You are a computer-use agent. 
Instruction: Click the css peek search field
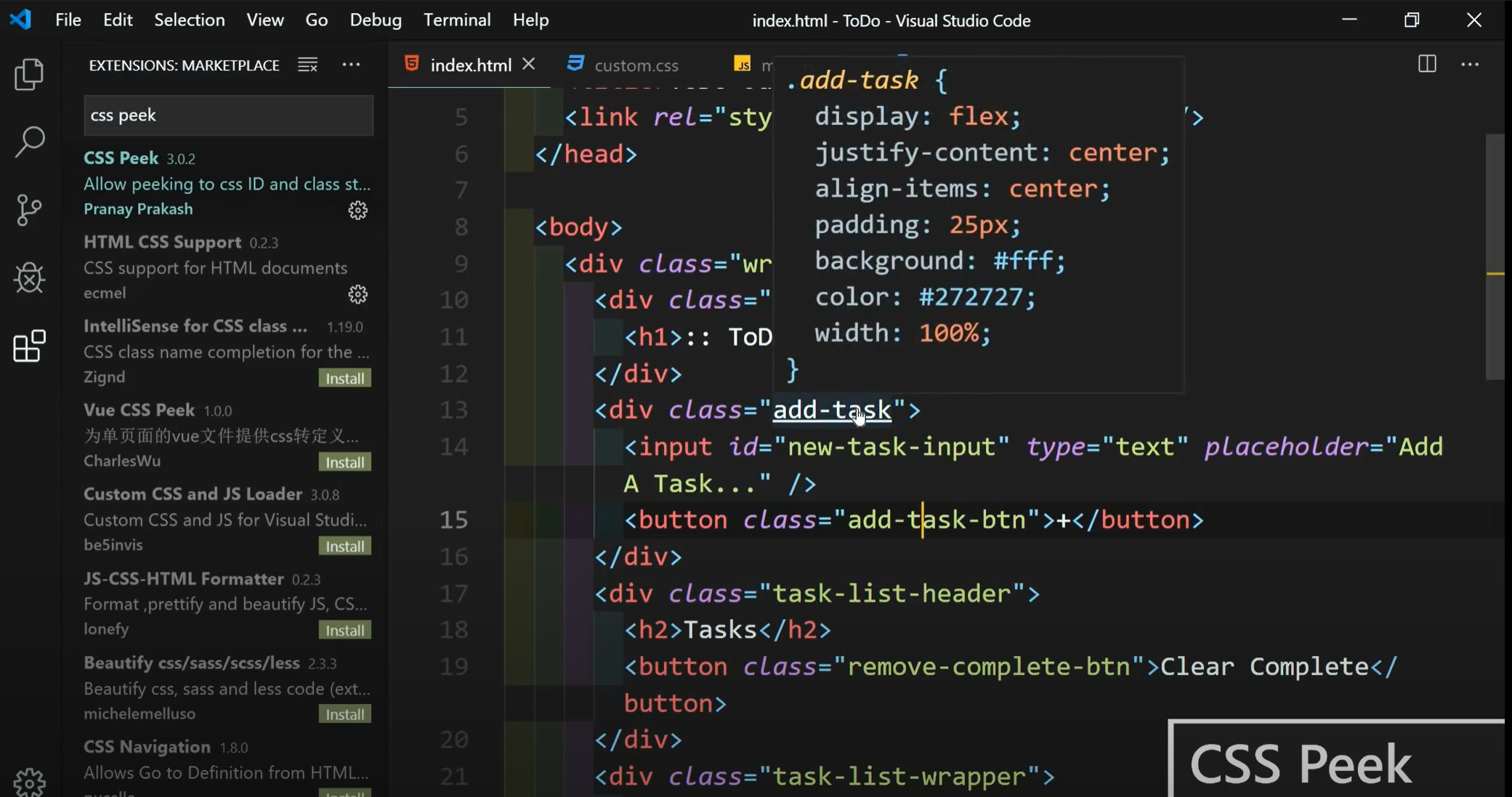pyautogui.click(x=228, y=116)
